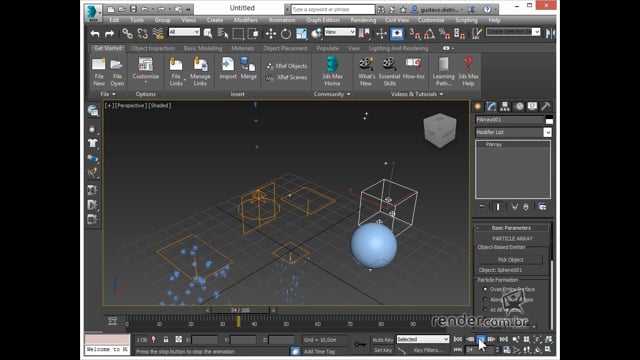Image resolution: width=640 pixels, height=360 pixels.
Task: Click the time slider showing 34 / 100
Action: point(240,310)
